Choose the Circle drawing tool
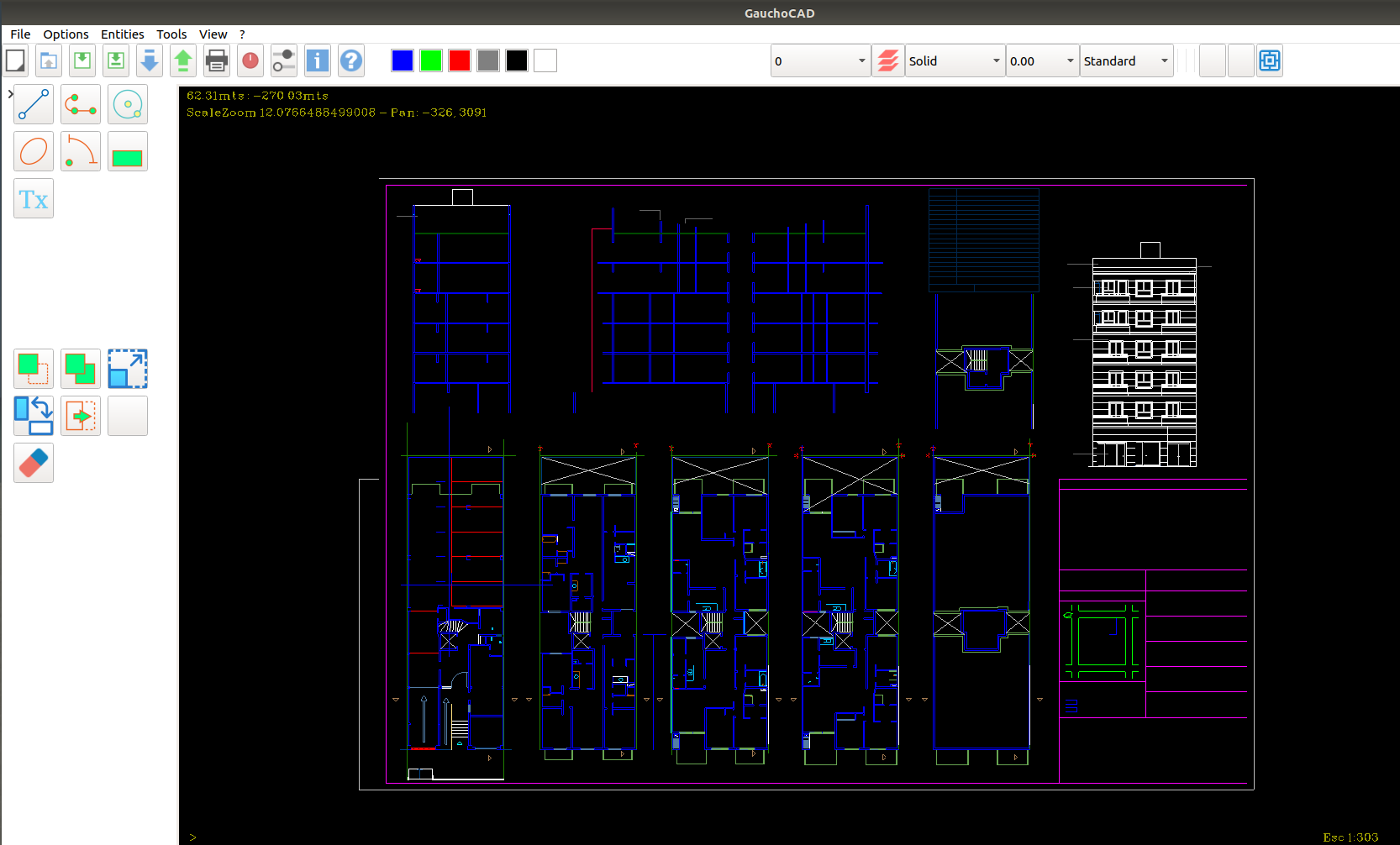Image resolution: width=1400 pixels, height=845 pixels. point(128,105)
